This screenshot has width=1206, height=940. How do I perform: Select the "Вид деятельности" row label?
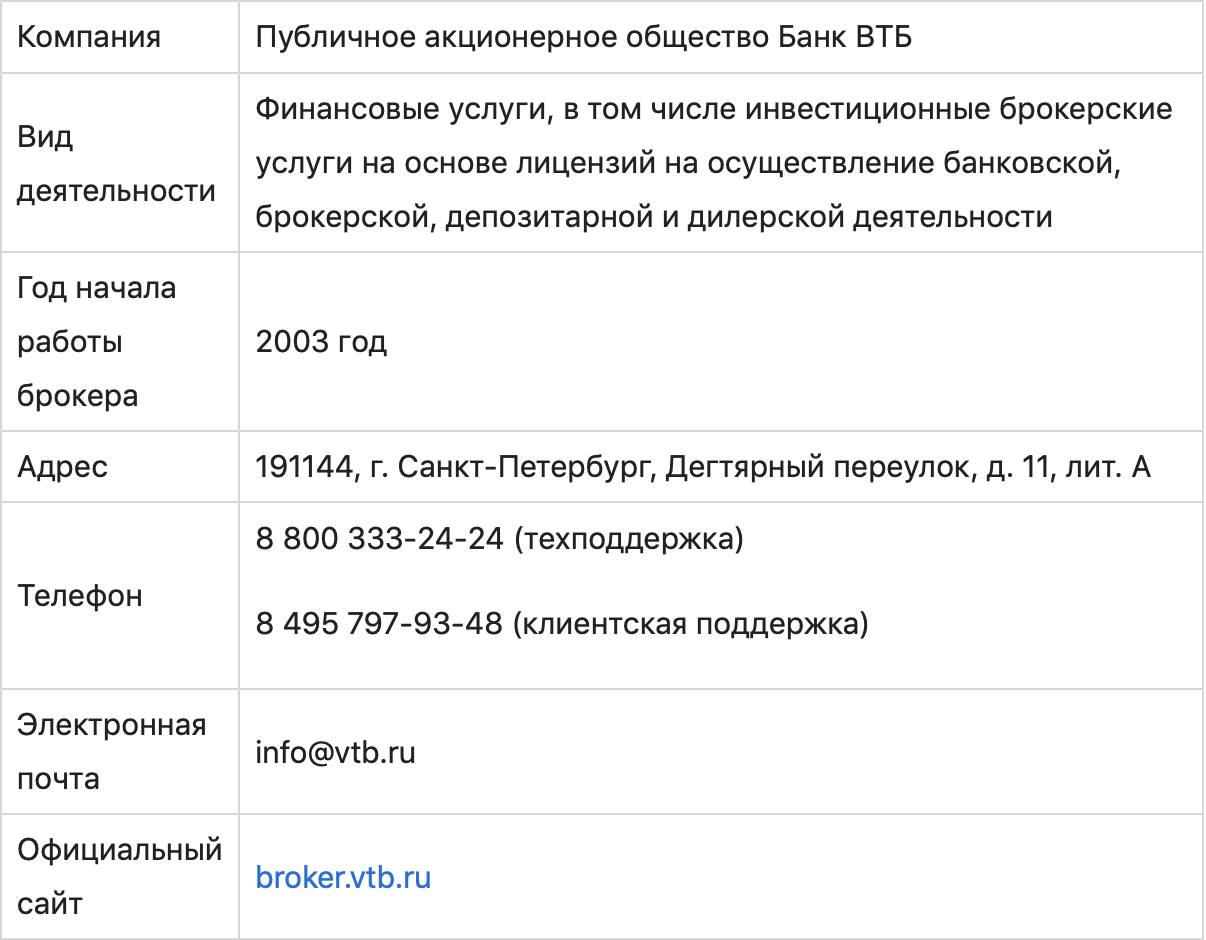click(x=116, y=164)
